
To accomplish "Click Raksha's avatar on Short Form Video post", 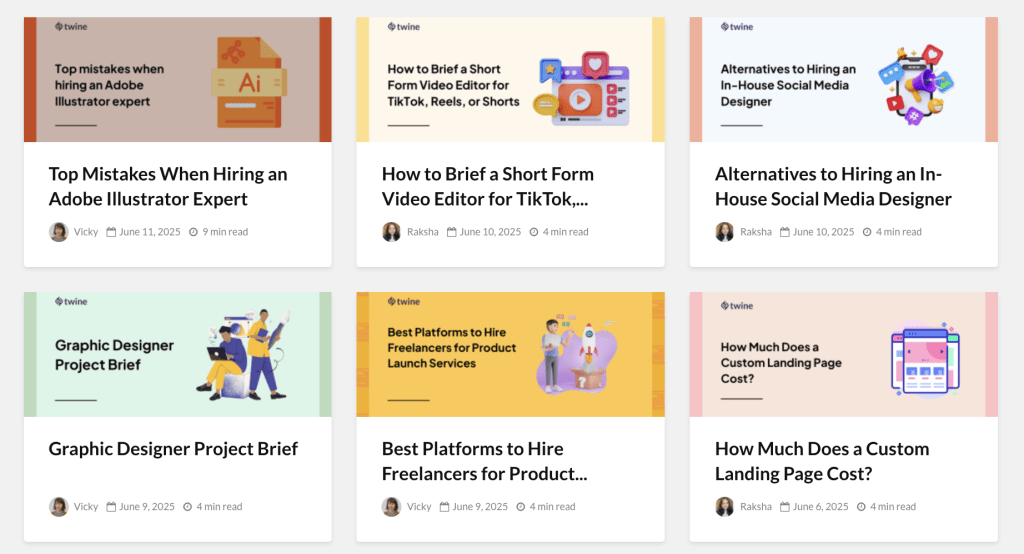I will 392,232.
